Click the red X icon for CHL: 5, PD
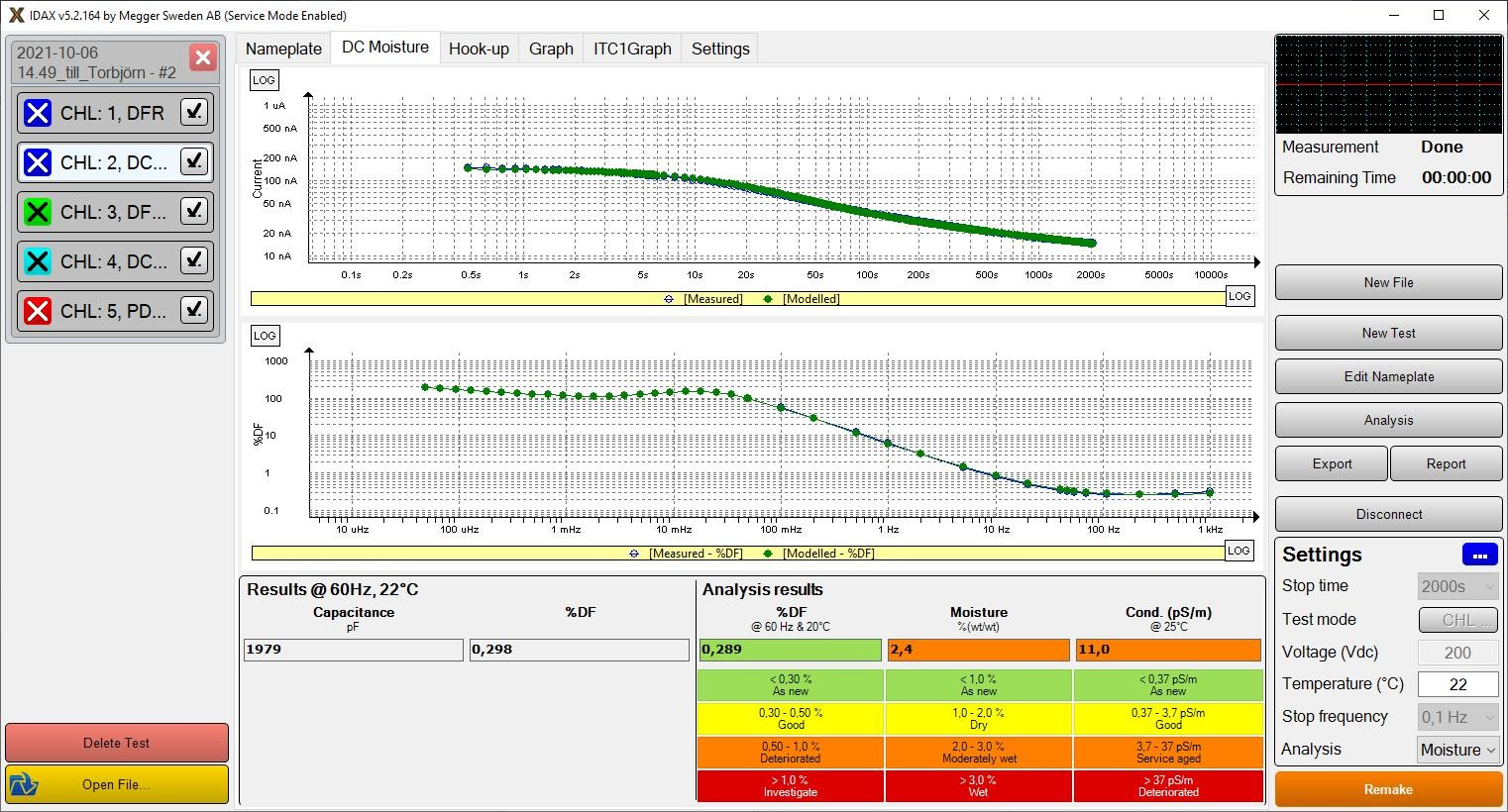Viewport: 1508px width, 812px height. point(38,311)
